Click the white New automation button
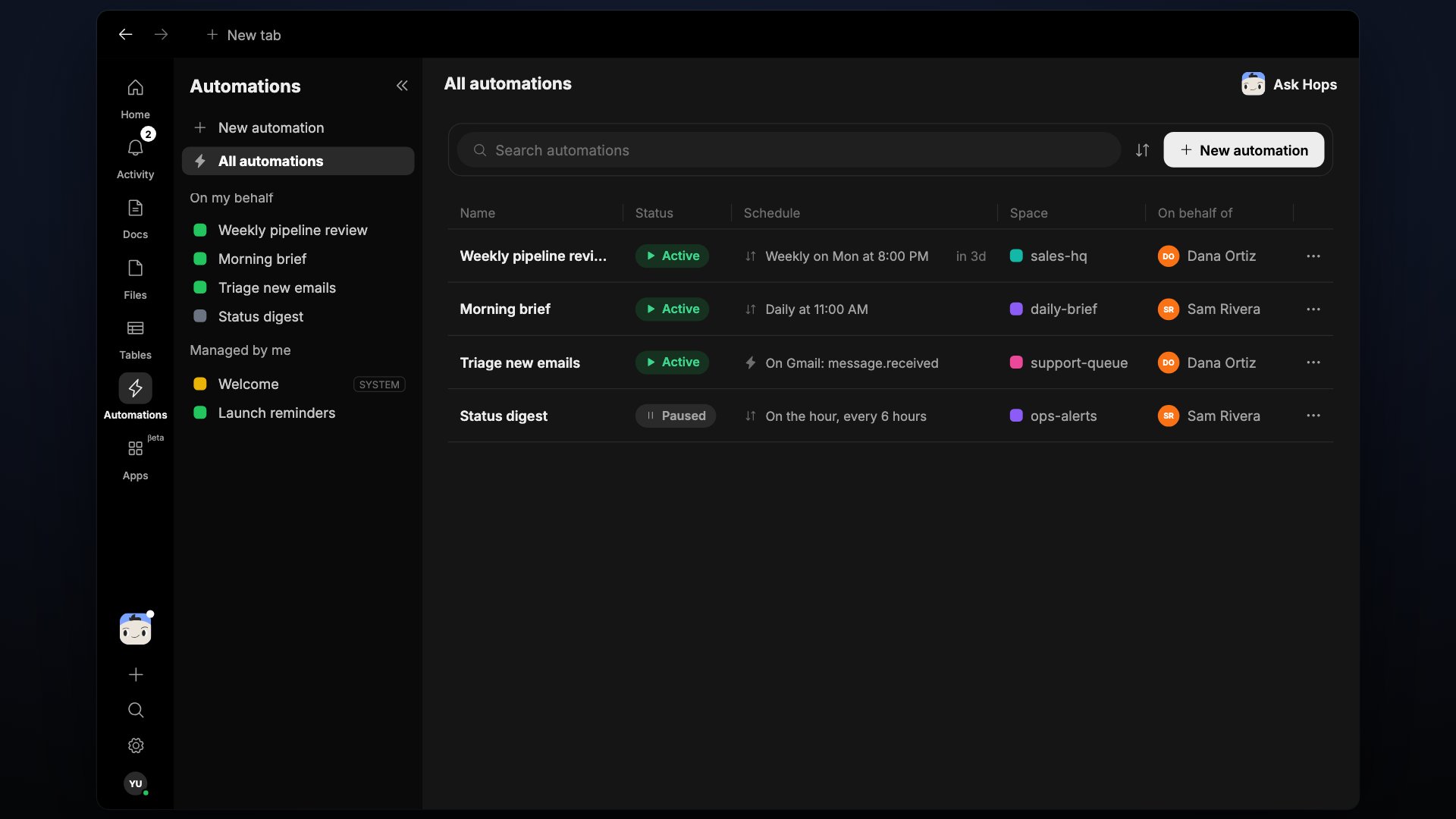 pyautogui.click(x=1244, y=150)
